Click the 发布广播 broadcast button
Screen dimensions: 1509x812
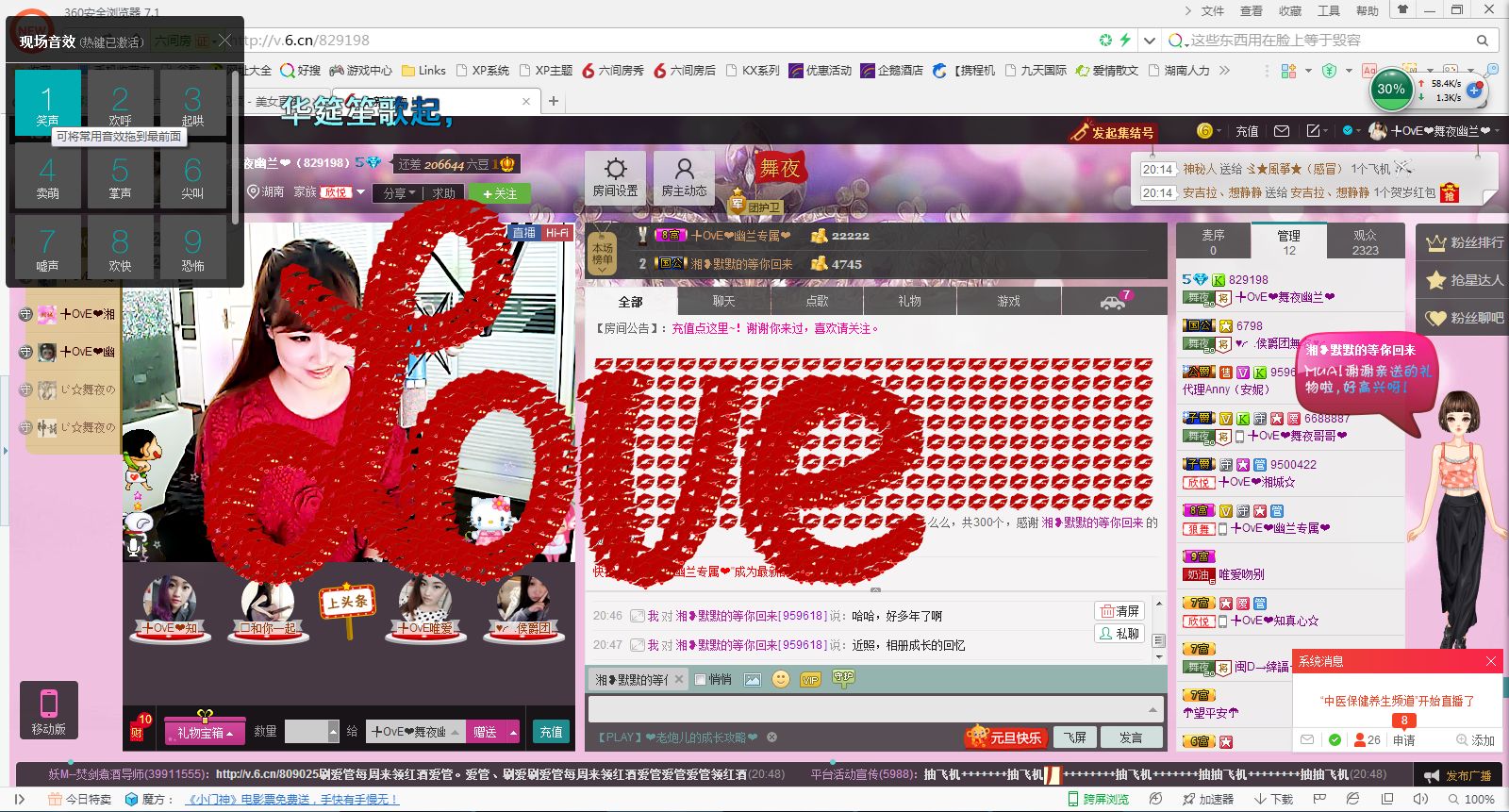(x=1458, y=775)
